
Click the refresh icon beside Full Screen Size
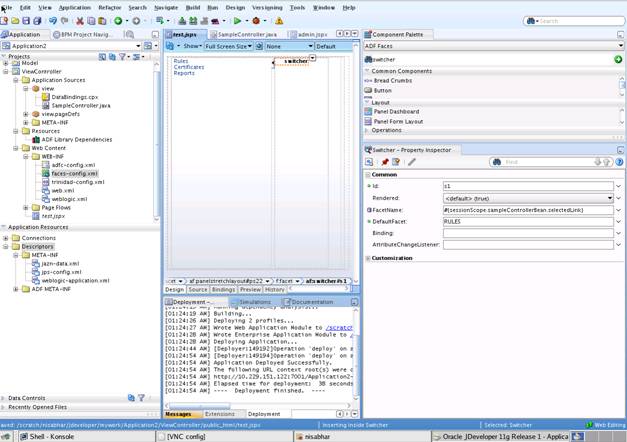point(259,46)
